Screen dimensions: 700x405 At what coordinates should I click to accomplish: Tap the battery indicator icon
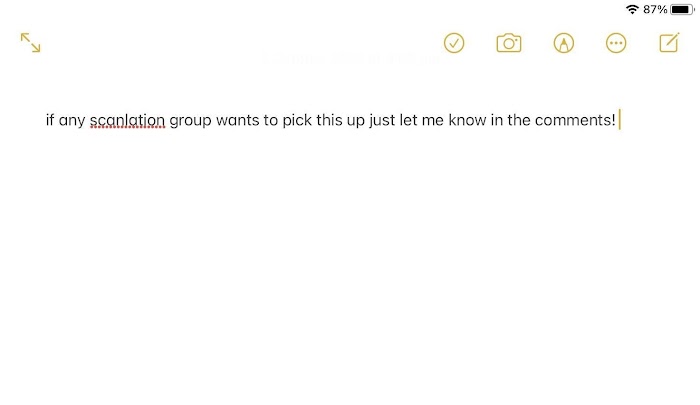coord(683,9)
